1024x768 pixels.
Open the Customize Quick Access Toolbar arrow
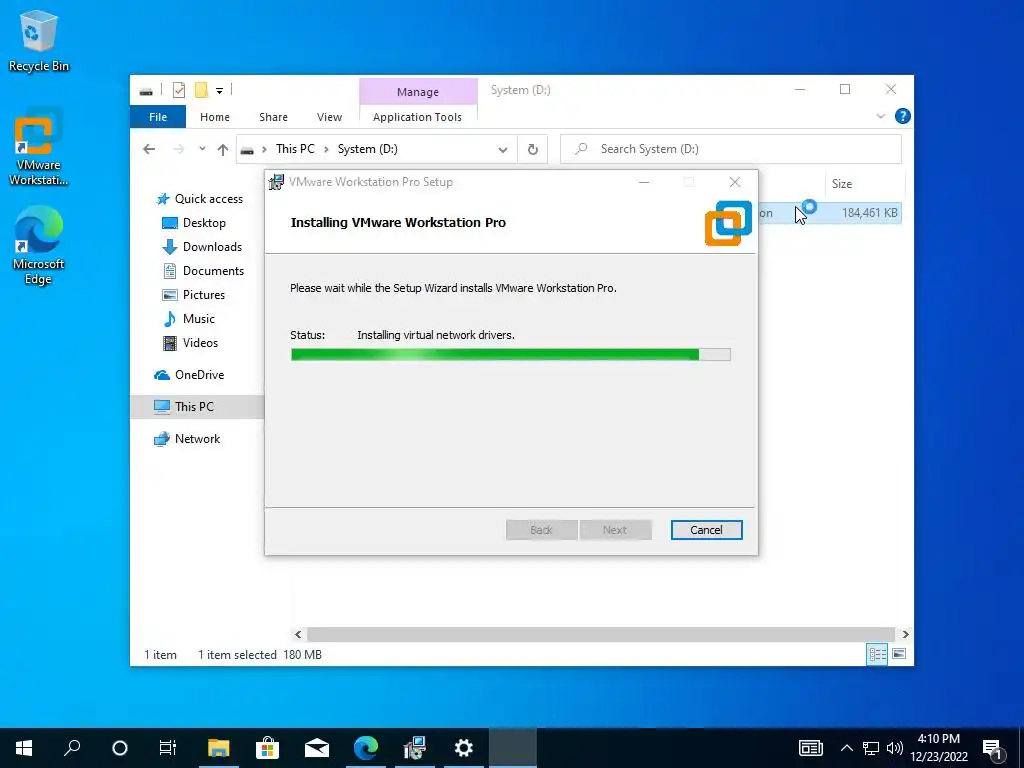click(x=219, y=91)
